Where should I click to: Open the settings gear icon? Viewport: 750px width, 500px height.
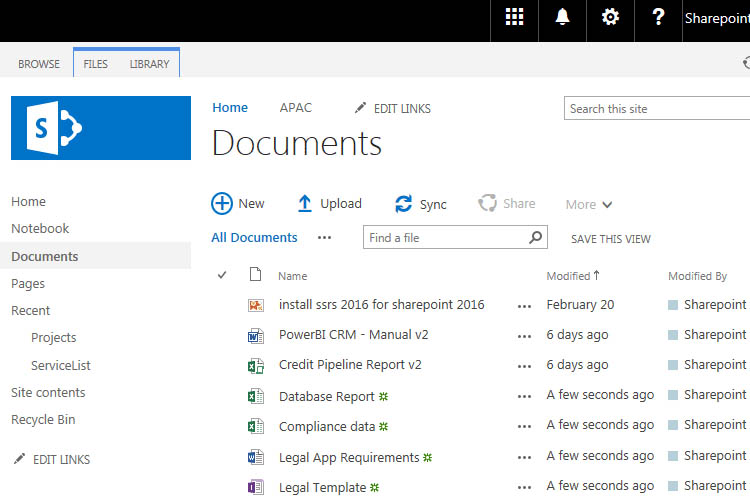coord(610,18)
